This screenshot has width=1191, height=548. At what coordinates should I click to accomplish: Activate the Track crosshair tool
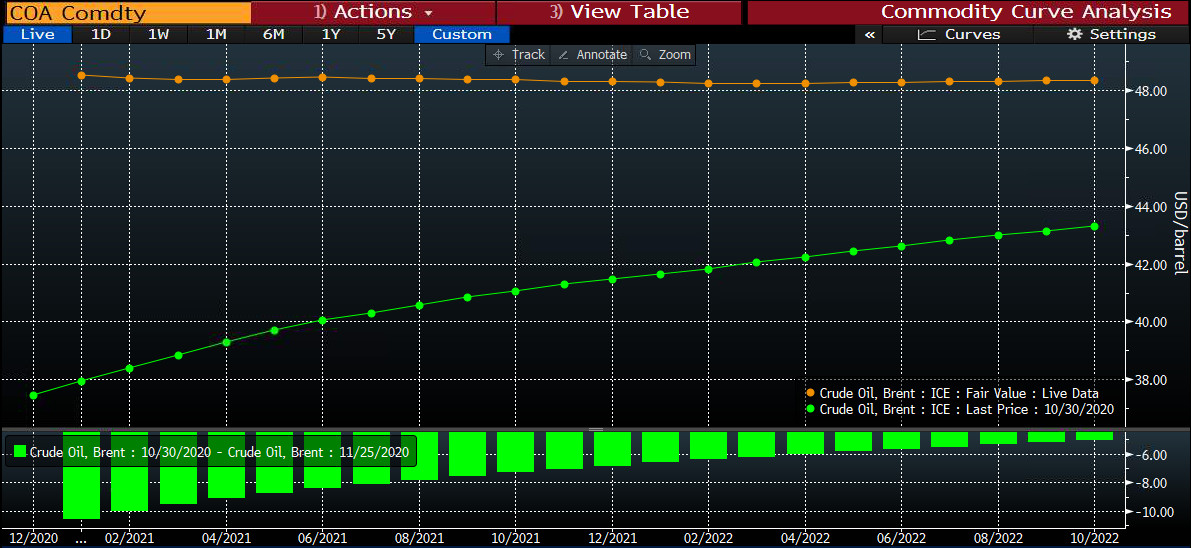tap(519, 55)
